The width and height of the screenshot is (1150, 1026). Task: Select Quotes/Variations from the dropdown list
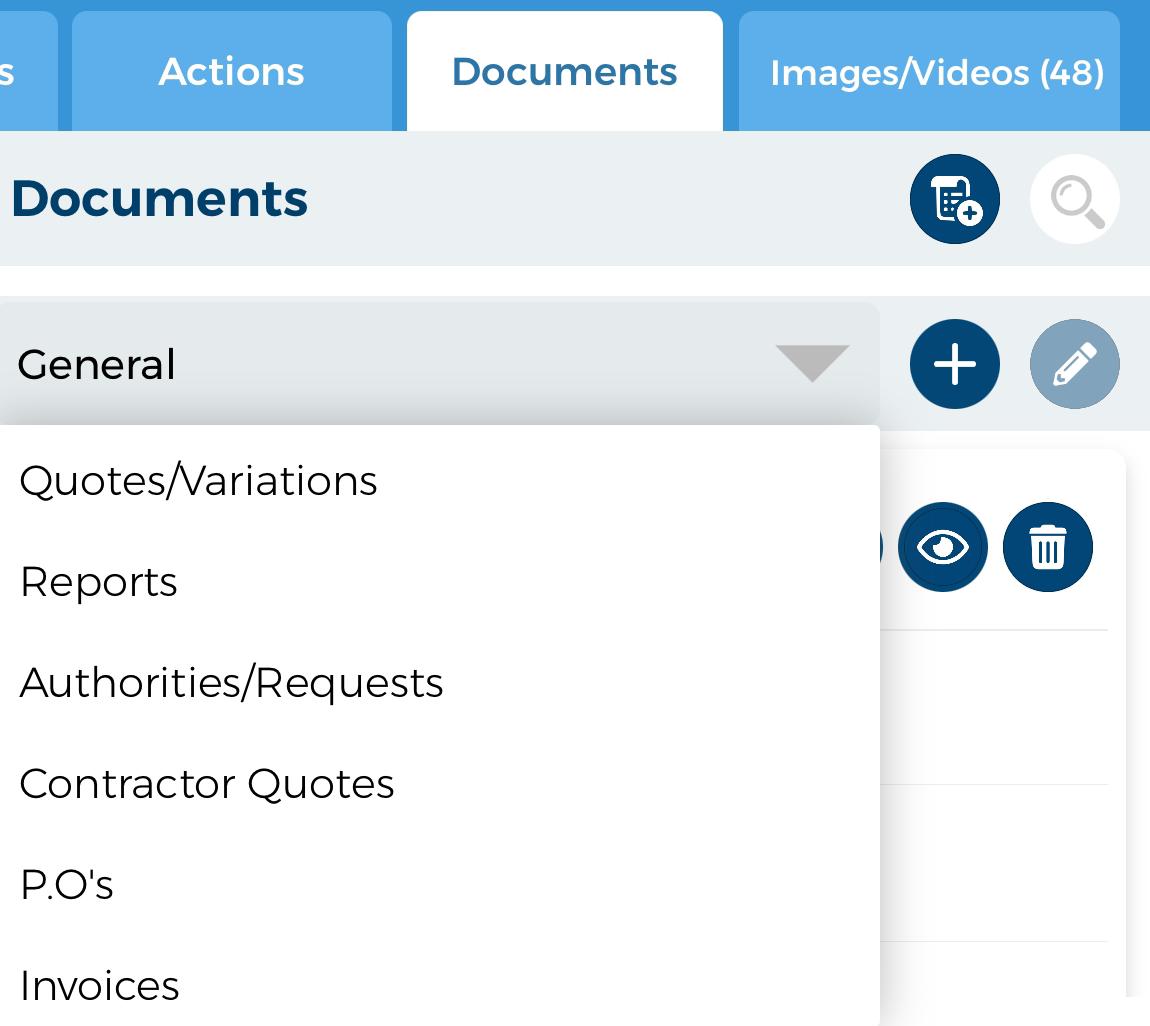point(198,481)
